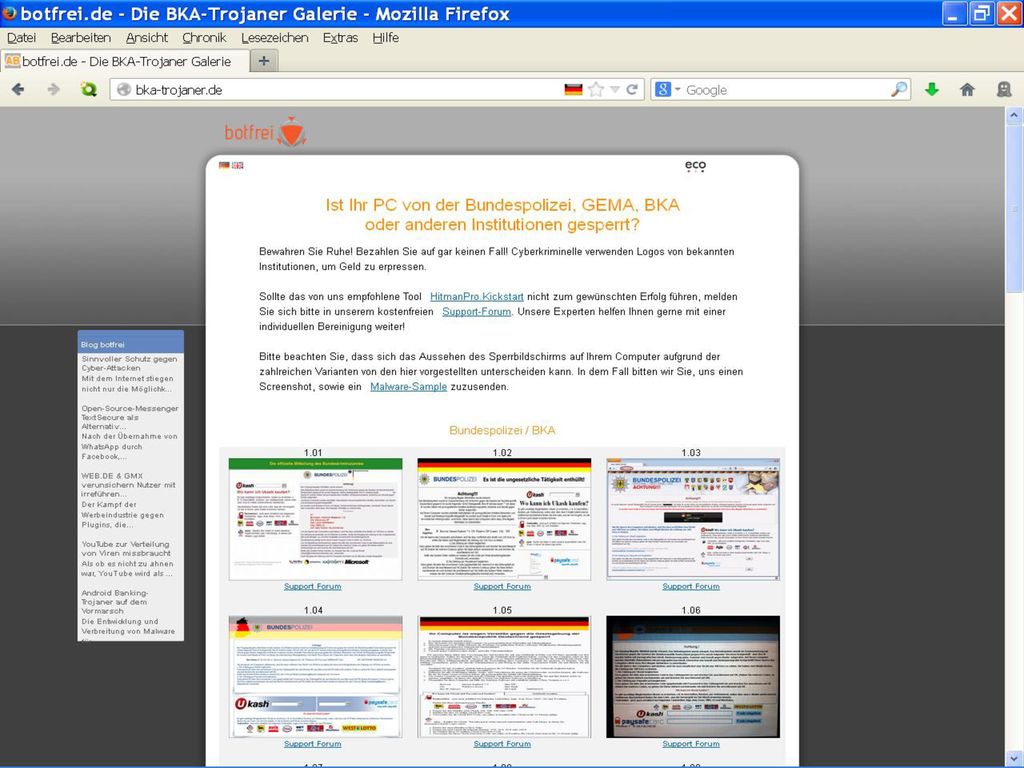
Task: Switch page language via German flag
Action: point(224,165)
